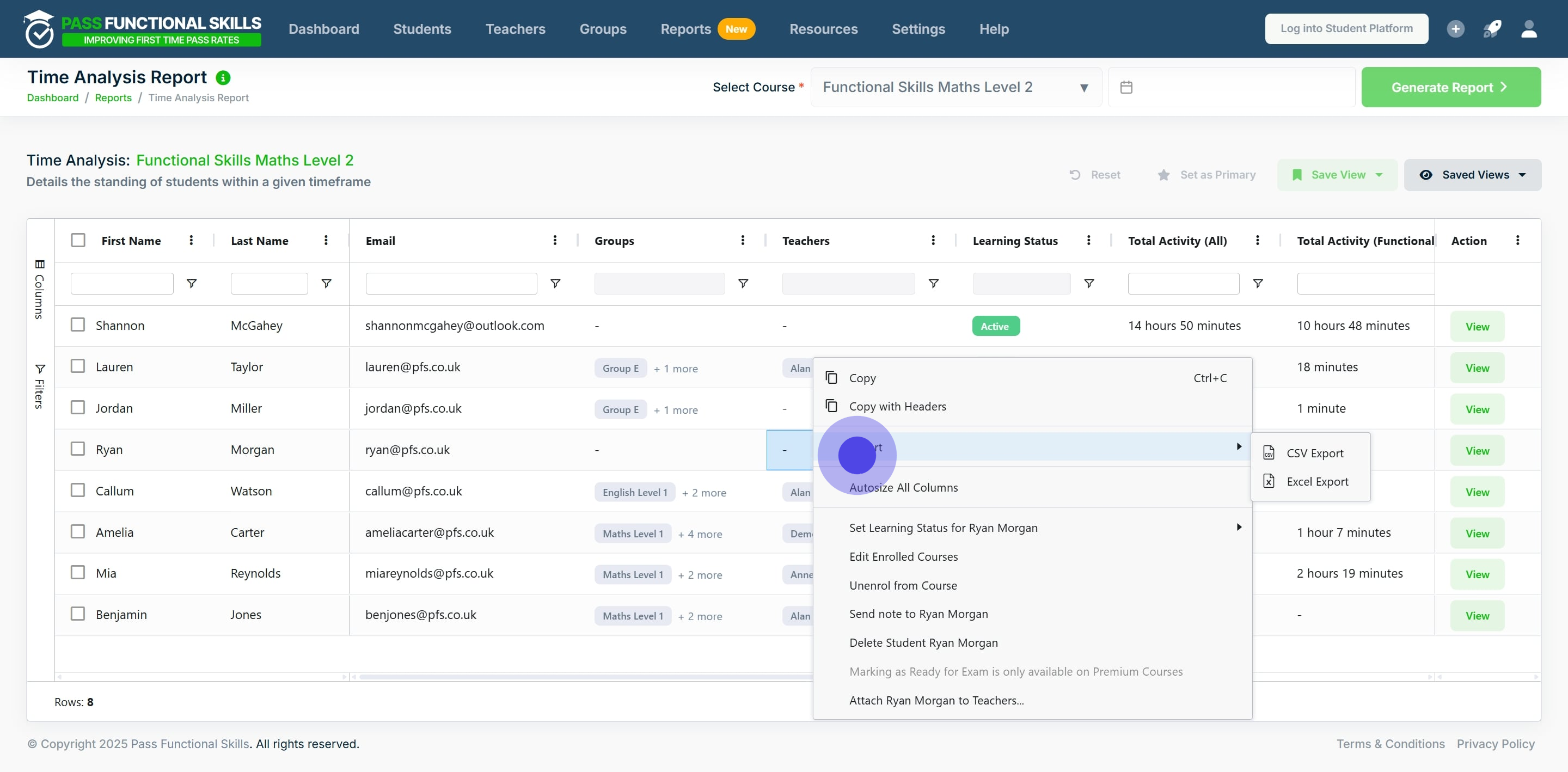Choose Excel Export option
The image size is (1568, 772).
point(1317,482)
